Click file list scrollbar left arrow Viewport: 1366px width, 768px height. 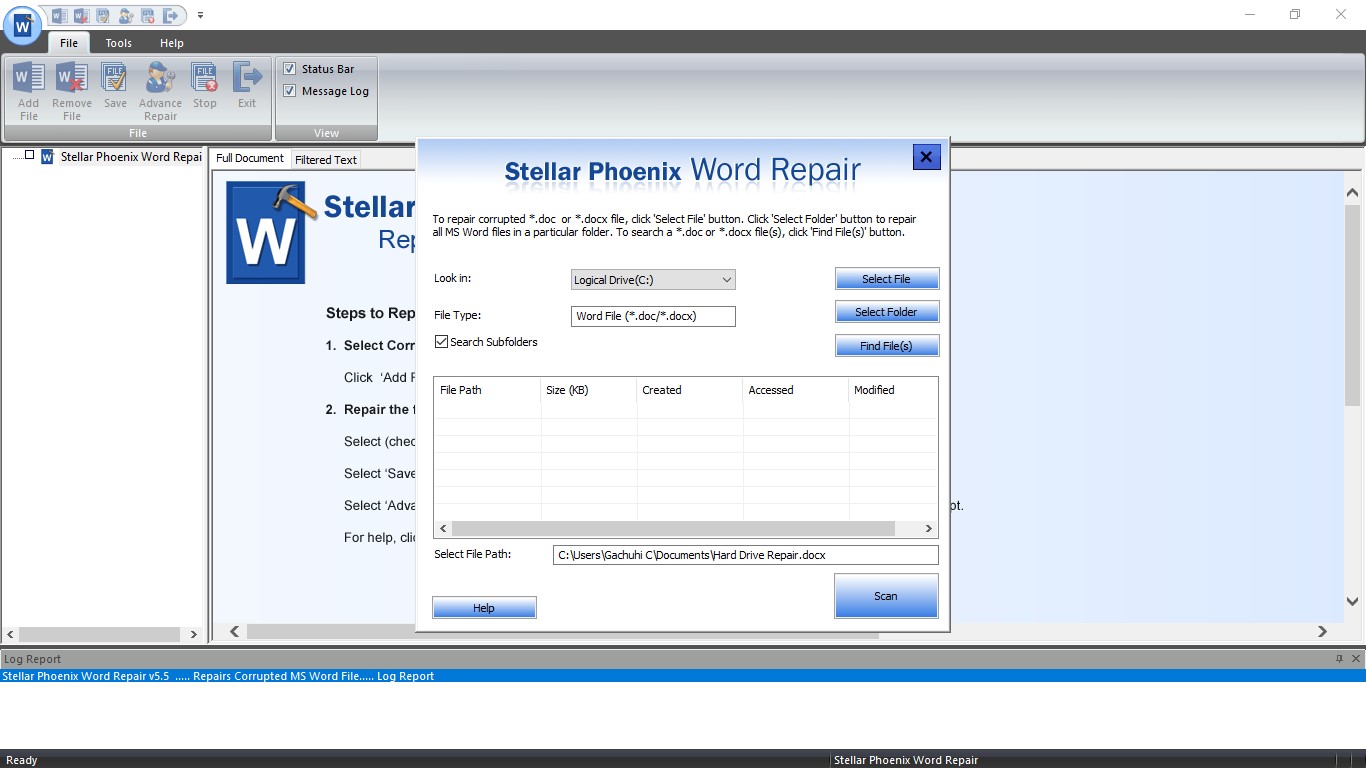(x=443, y=528)
